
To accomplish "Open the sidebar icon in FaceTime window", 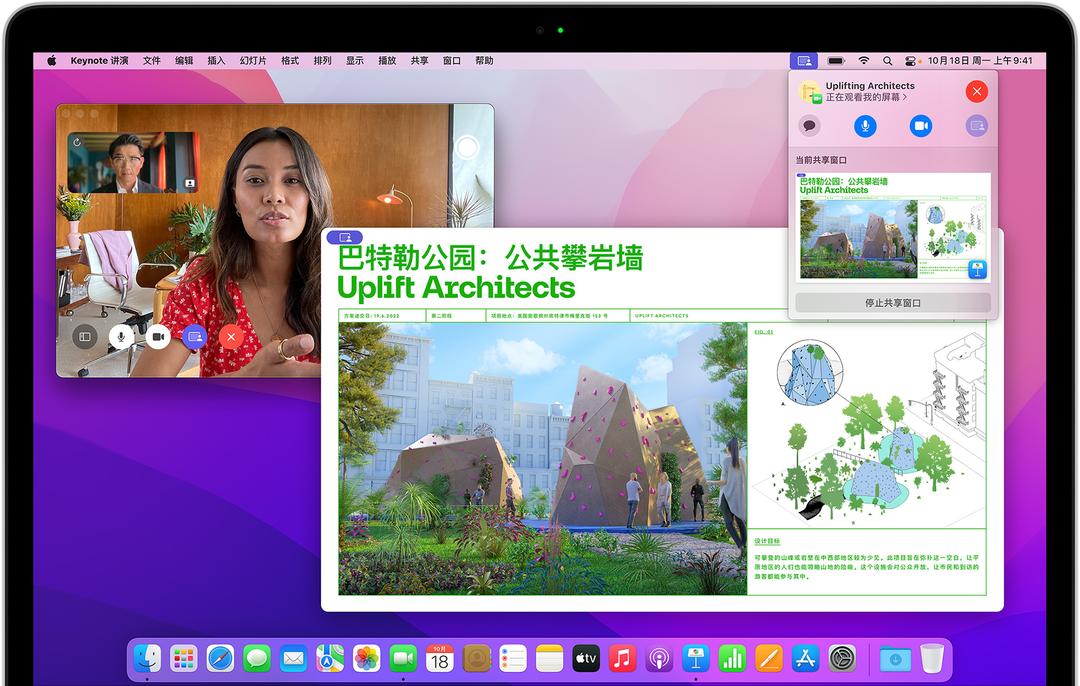I will coord(85,336).
